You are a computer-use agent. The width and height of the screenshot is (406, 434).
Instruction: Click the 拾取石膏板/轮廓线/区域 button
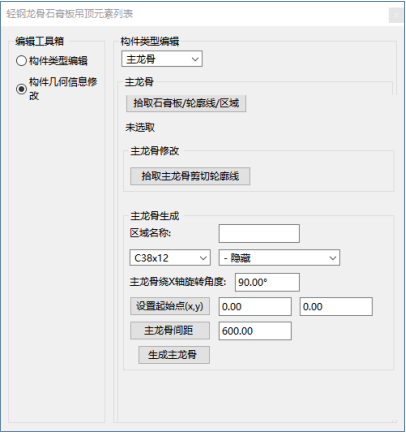tap(186, 103)
